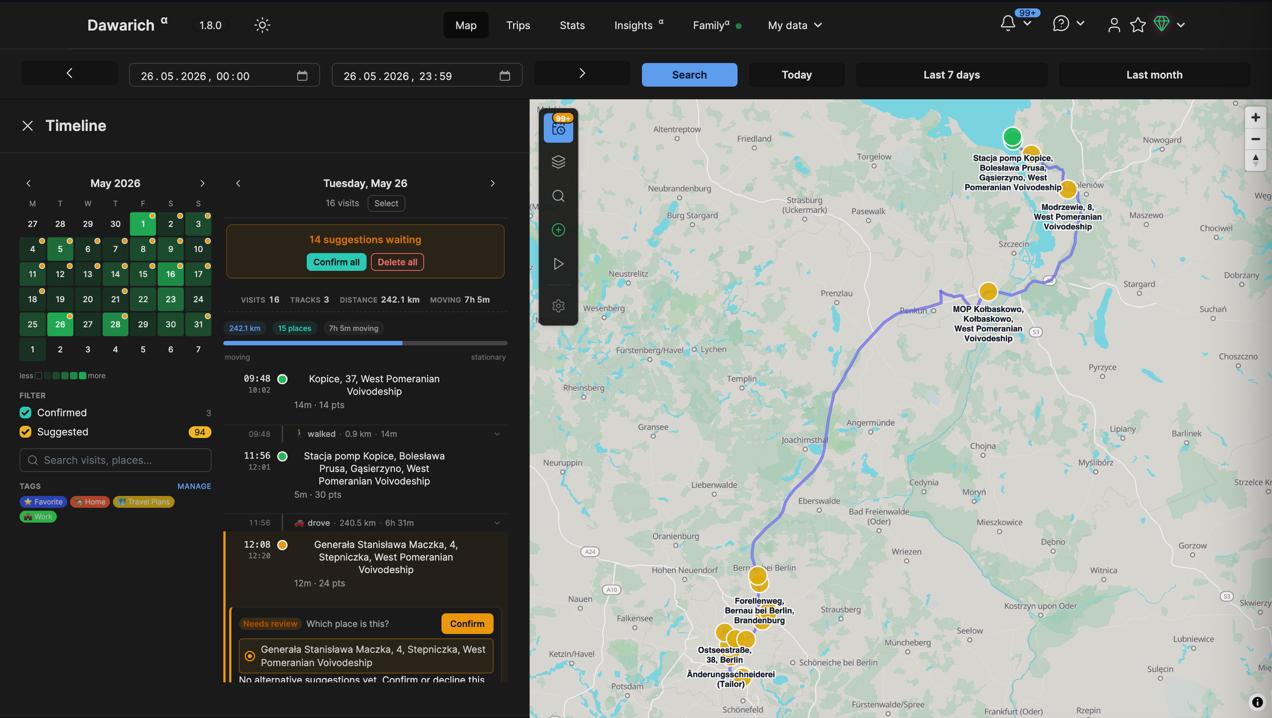Confirm the Needs review place
Screen dimensions: 1272x718
[467, 624]
